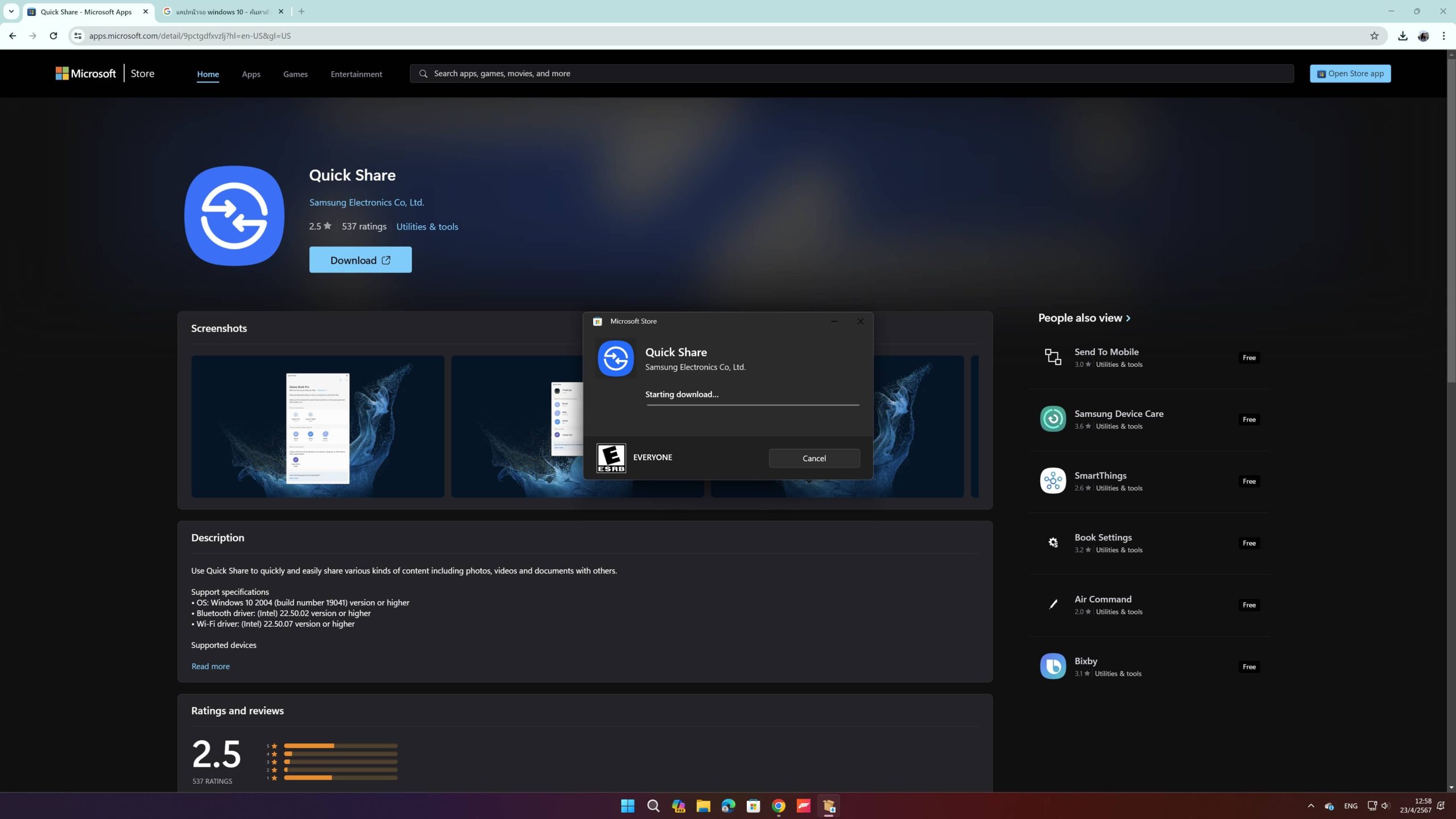Click the Bixby app icon

coord(1053,666)
